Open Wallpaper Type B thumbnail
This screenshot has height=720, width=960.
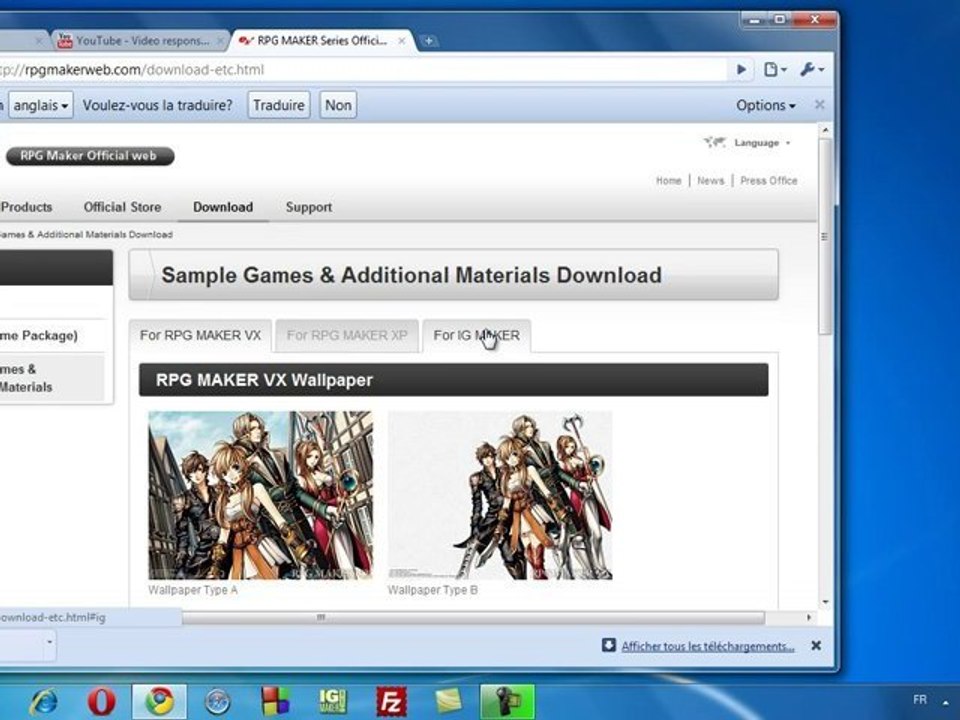click(500, 495)
